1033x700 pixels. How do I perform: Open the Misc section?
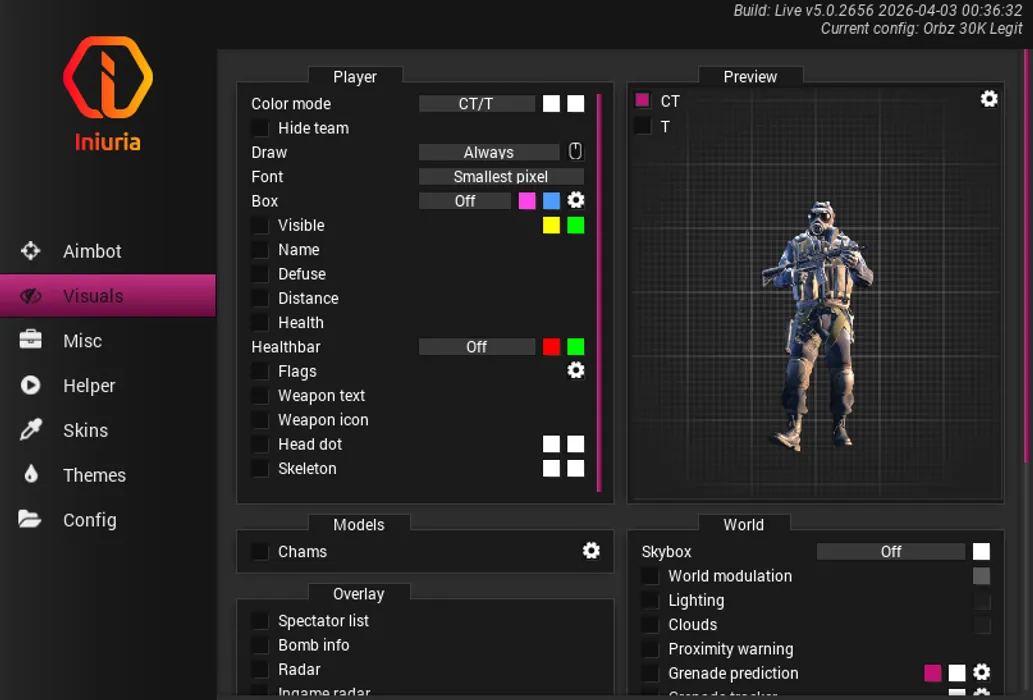(x=108, y=340)
